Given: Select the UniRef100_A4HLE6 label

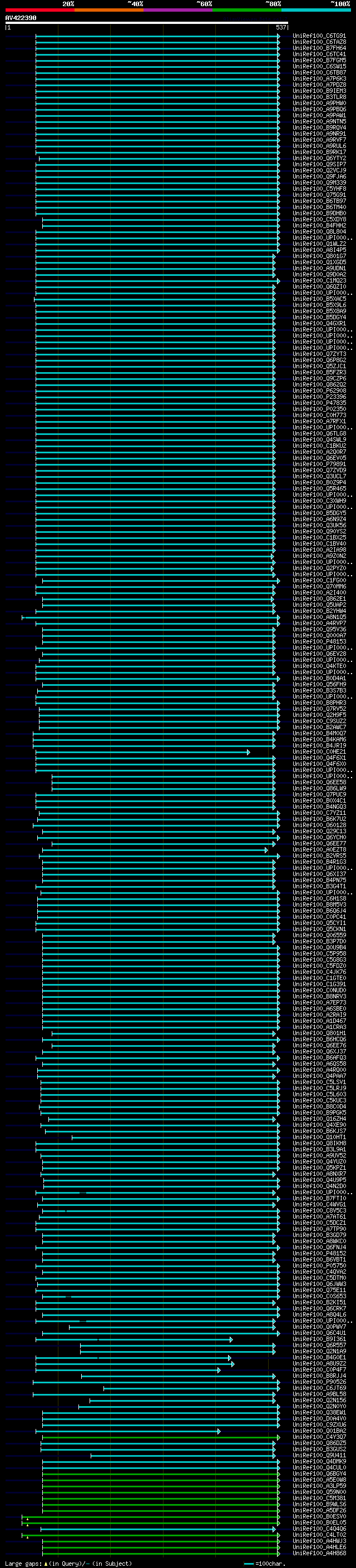Looking at the screenshot, I should coord(319,1547).
